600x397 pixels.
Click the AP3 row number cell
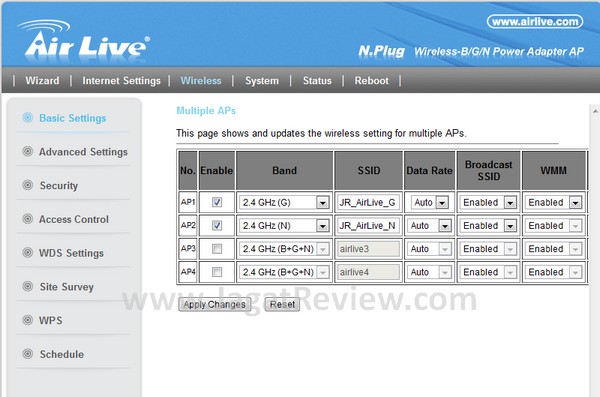(188, 249)
